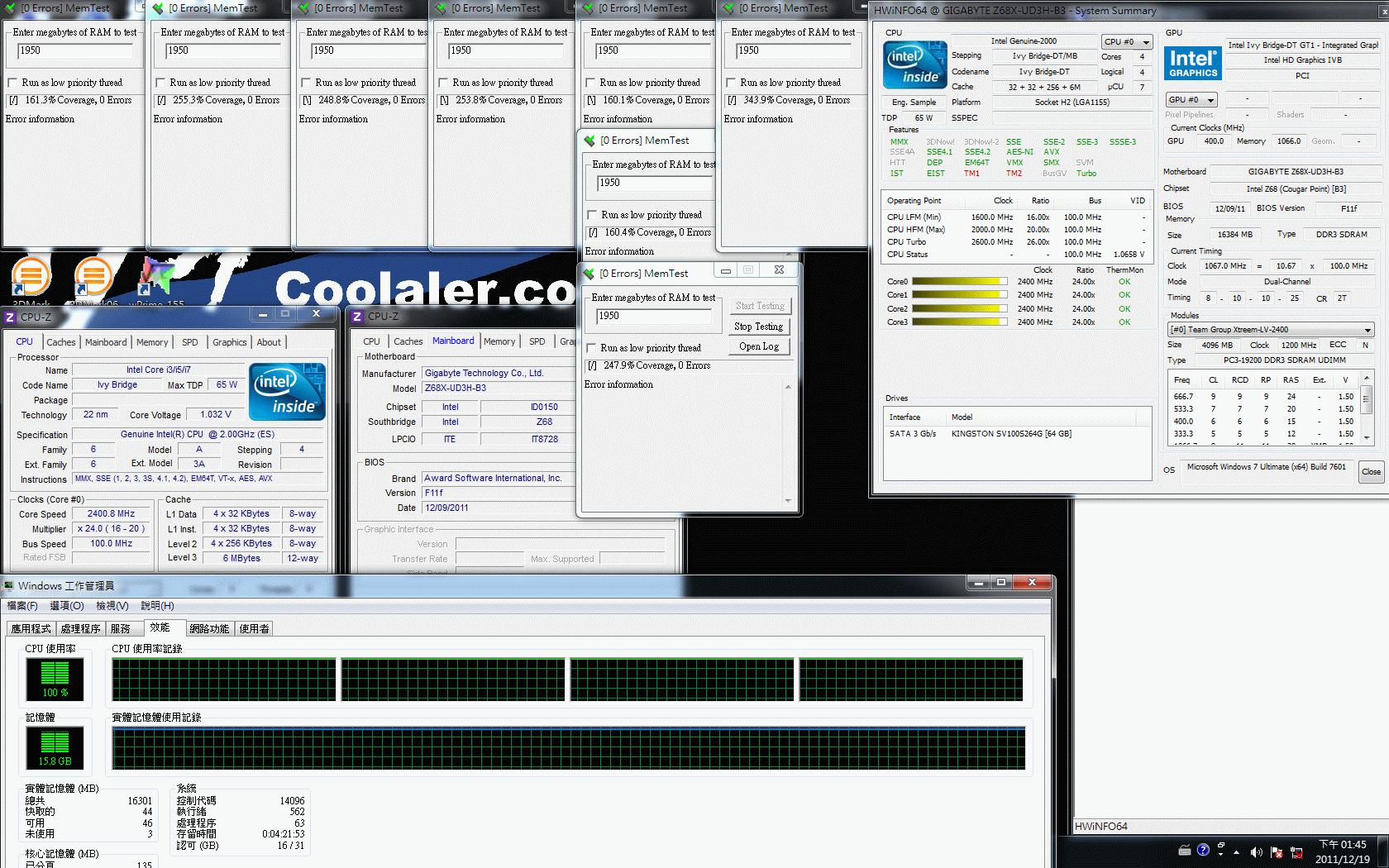Open the CPU #0 selector dropdown in HWiNFO64
Viewport: 1389px width, 868px height.
[x=1127, y=42]
